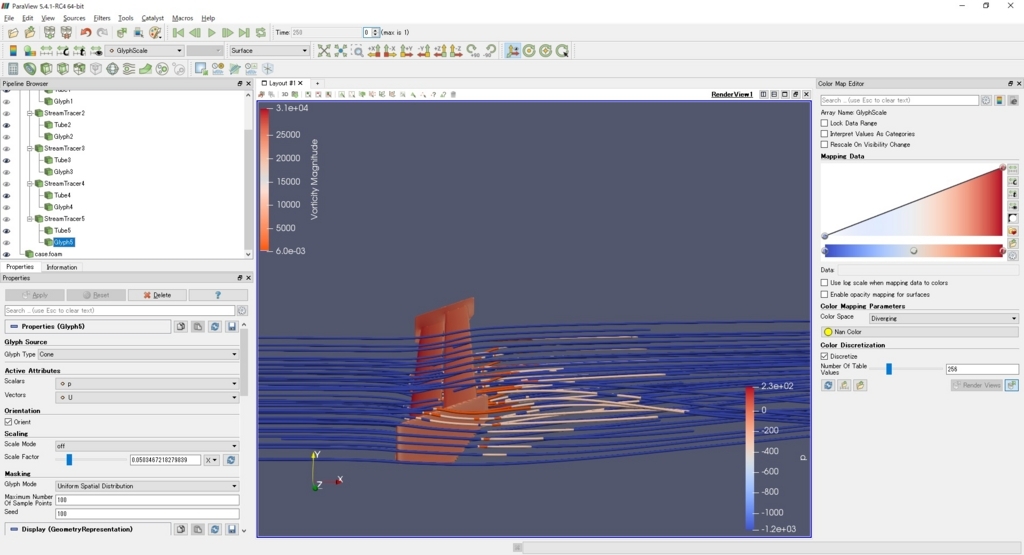Click the Render Views button

click(x=976, y=385)
